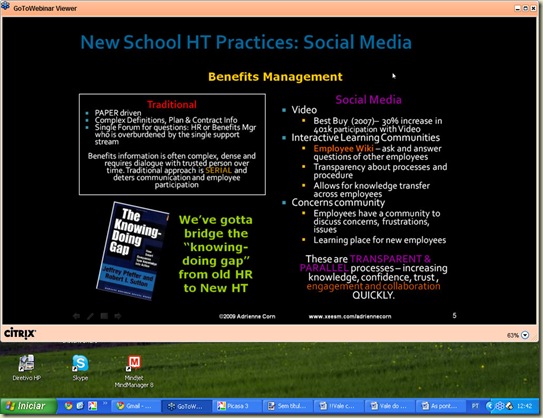Click the 63% zoom value
Screen dimensions: 543x418
[513, 335]
